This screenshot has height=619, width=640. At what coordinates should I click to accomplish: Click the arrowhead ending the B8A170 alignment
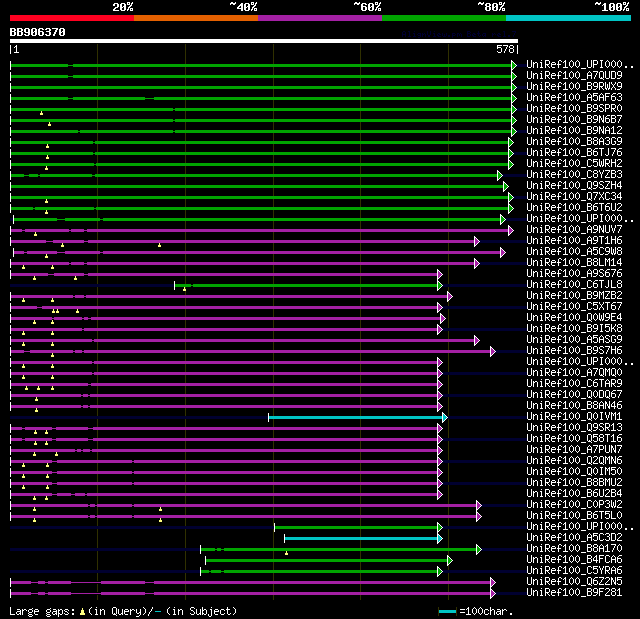coord(479,550)
